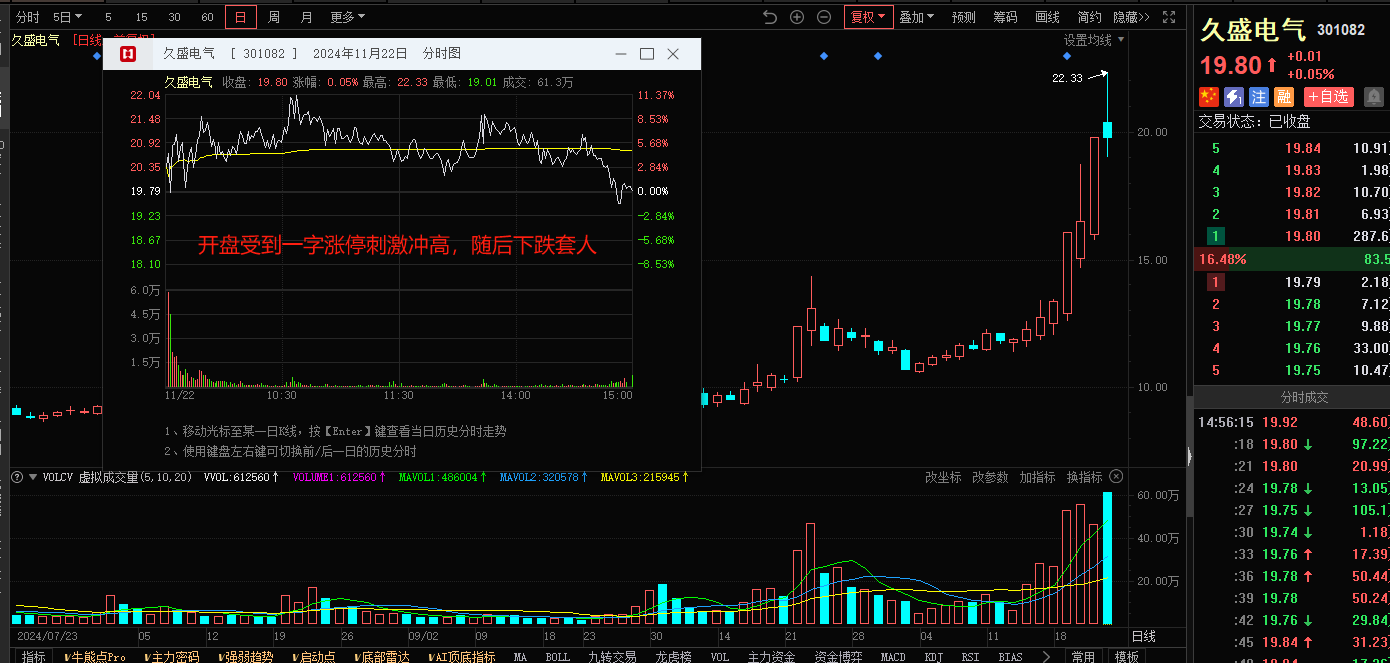Image resolution: width=1390 pixels, height=663 pixels.
Task: Zoom in with the plus circle icon
Action: [x=797, y=17]
